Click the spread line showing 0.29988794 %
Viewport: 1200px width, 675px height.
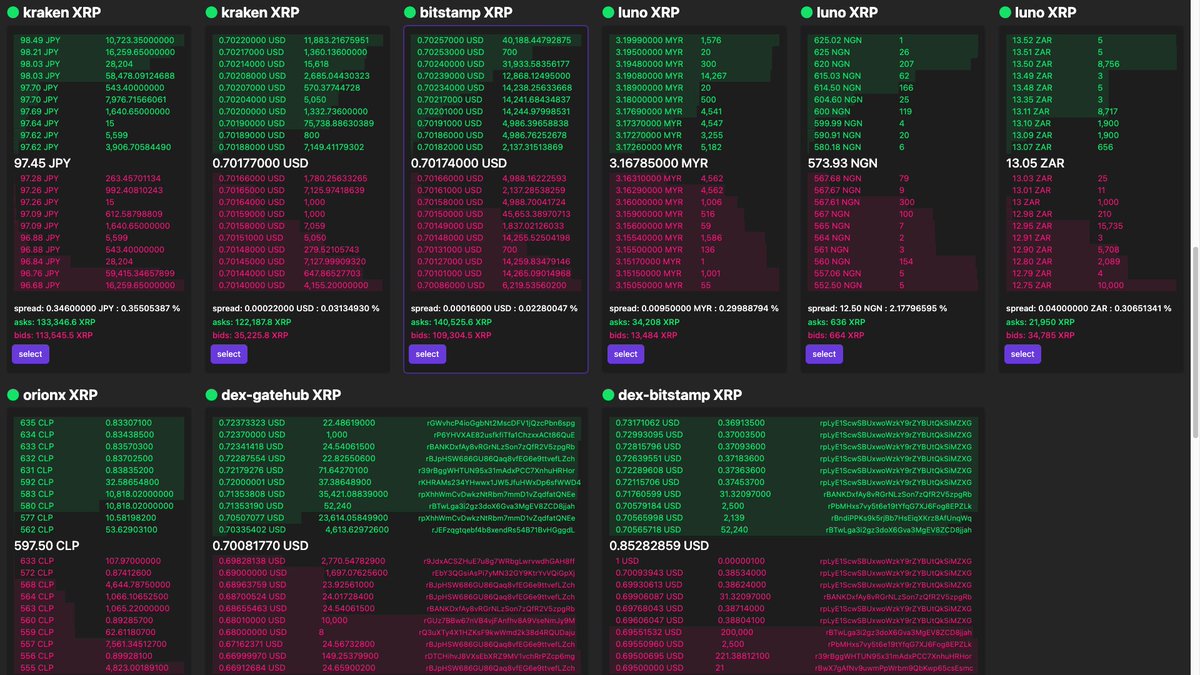[x=693, y=308]
